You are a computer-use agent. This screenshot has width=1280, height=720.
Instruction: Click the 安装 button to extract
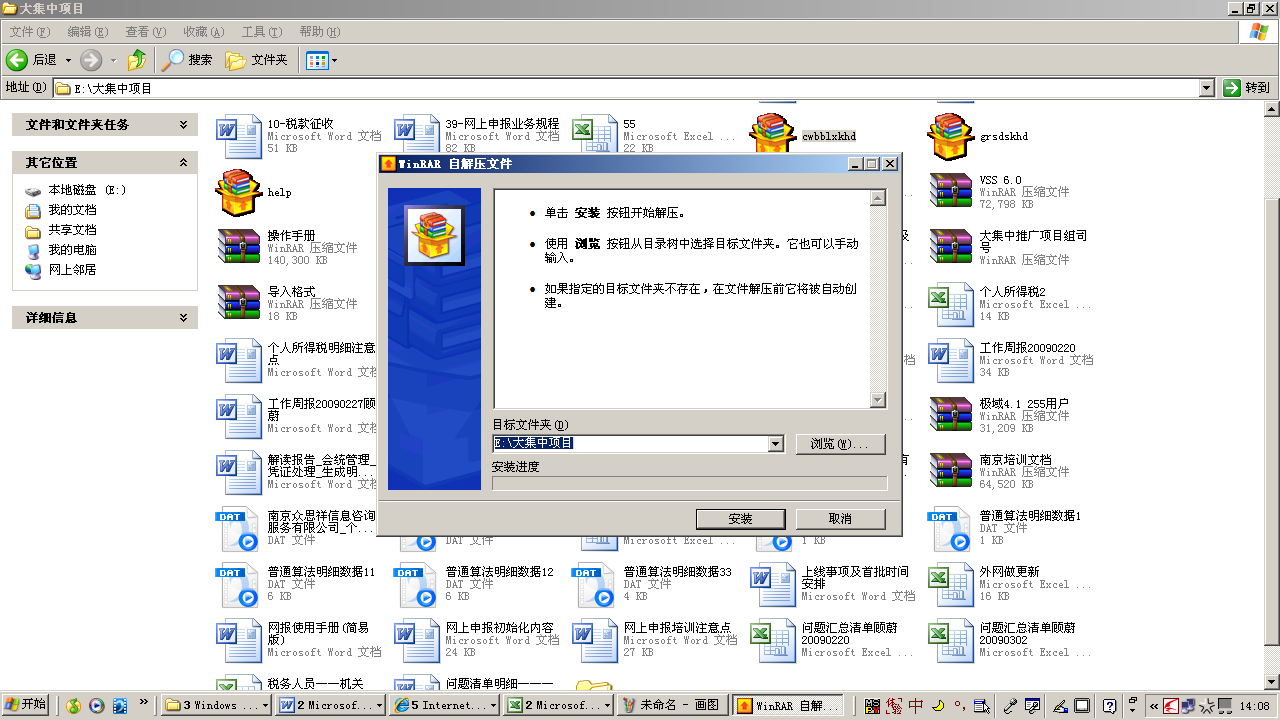click(740, 519)
